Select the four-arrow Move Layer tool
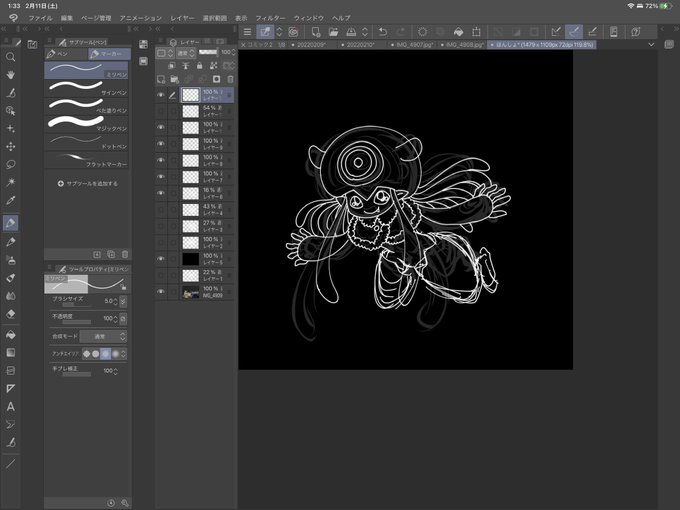Image resolution: width=680 pixels, height=510 pixels. (10, 147)
